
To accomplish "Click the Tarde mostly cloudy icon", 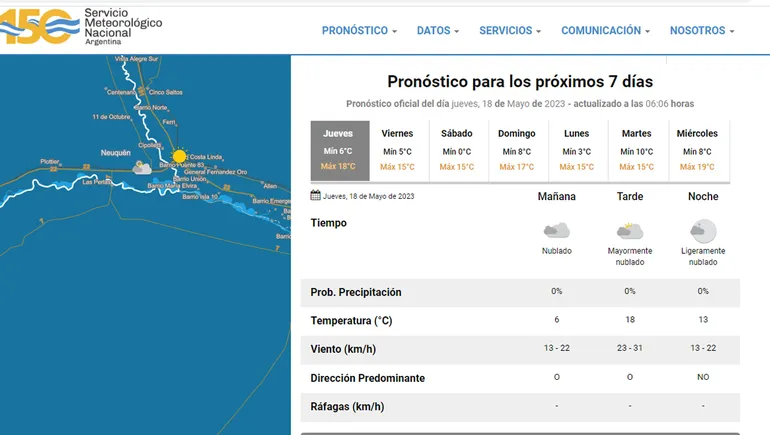I will click(x=630, y=231).
